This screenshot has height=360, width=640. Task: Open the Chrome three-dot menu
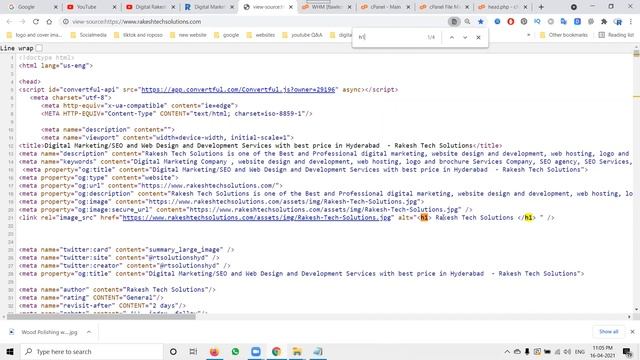tap(631, 22)
